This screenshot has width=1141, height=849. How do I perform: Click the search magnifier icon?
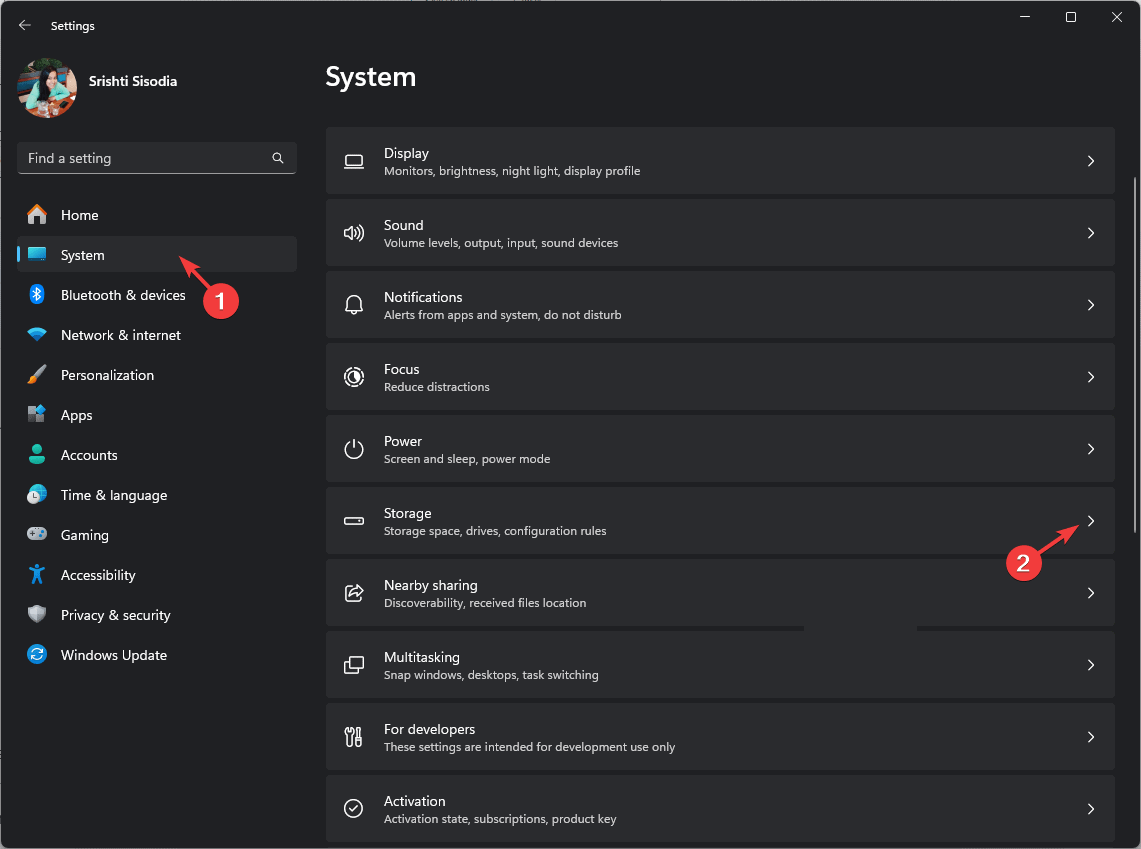pyautogui.click(x=278, y=158)
